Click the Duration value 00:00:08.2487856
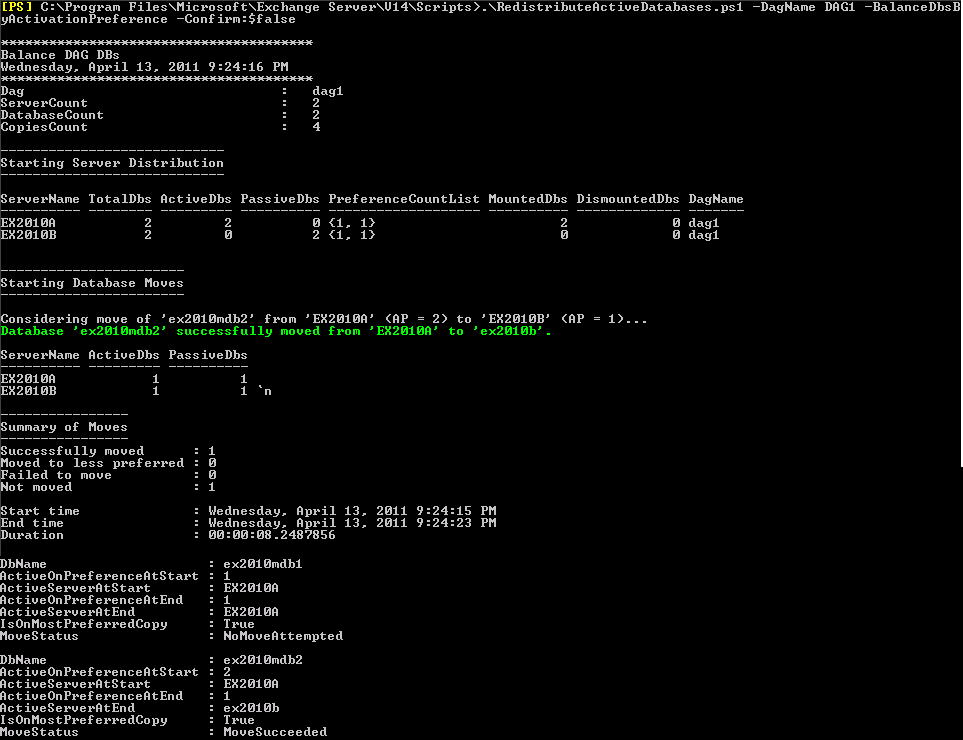Image resolution: width=963 pixels, height=740 pixels. pos(272,535)
